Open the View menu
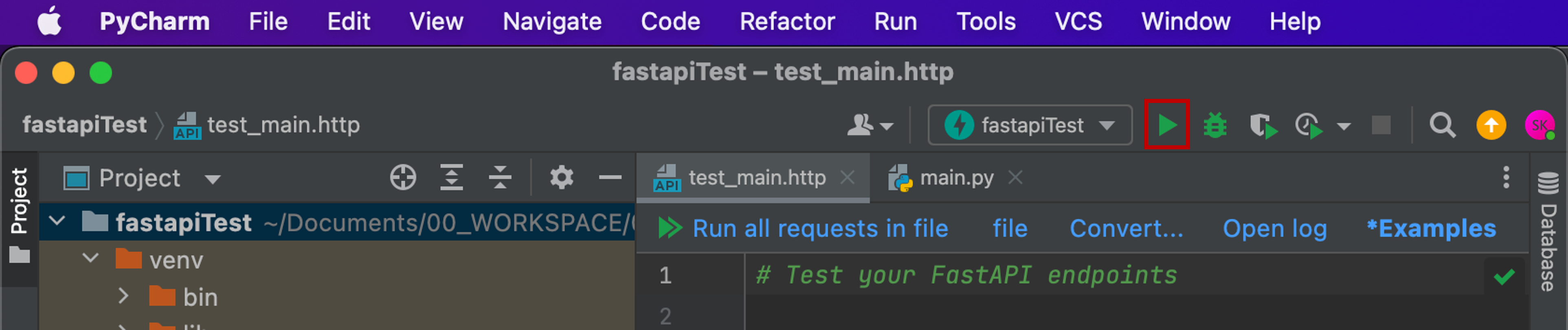This screenshot has height=330, width=1568. pos(436,21)
